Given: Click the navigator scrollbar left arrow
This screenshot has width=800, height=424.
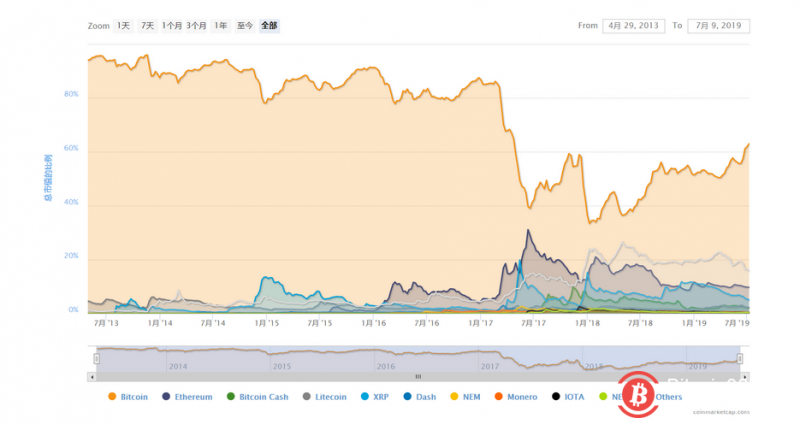Looking at the screenshot, I should 92,377.
